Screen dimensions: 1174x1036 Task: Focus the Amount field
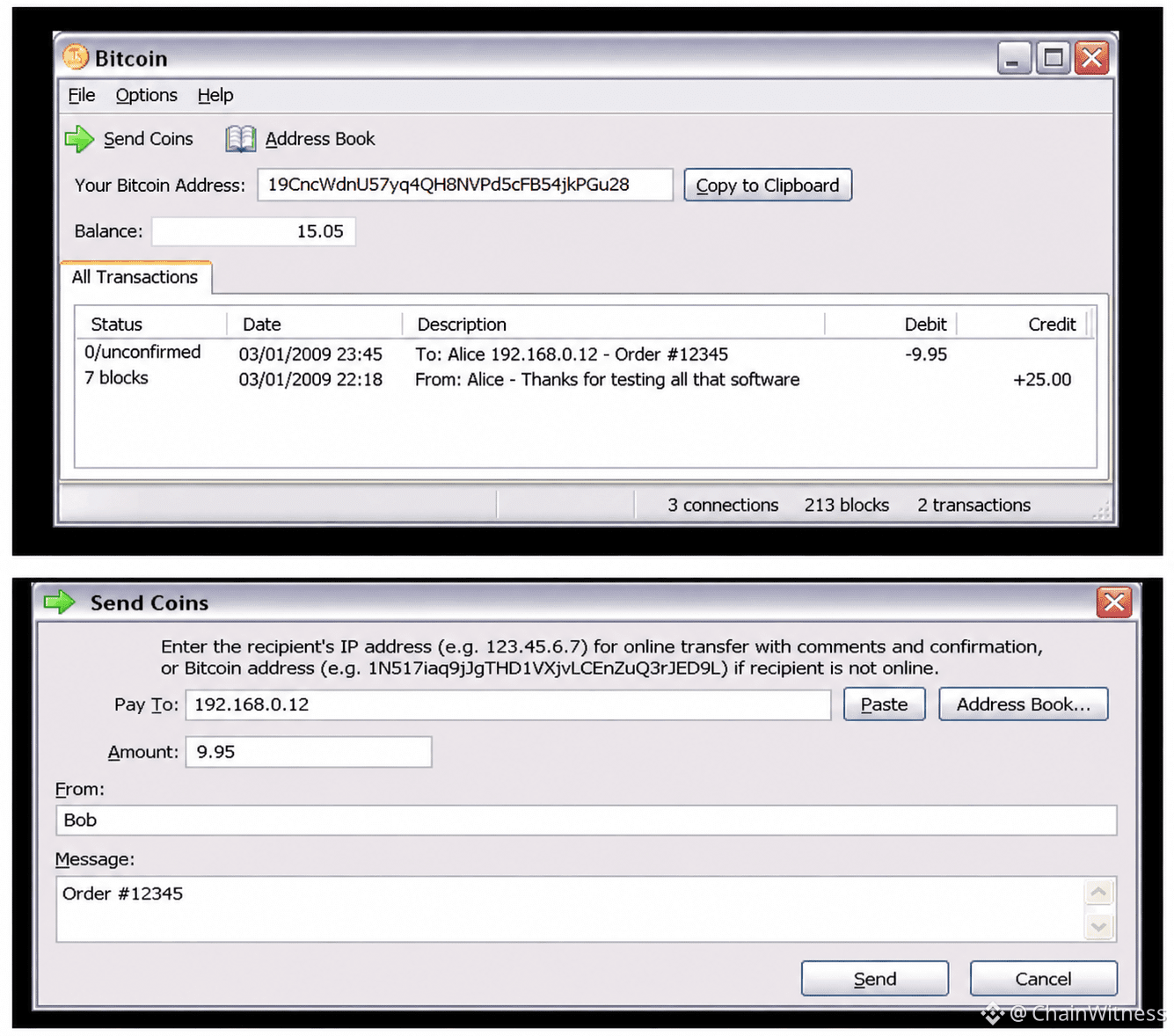pos(309,752)
